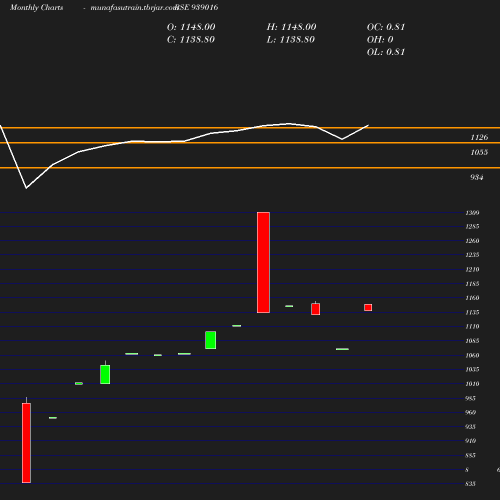Click the 1260 price axis label
Screen dimensions: 500x500
(472, 241)
